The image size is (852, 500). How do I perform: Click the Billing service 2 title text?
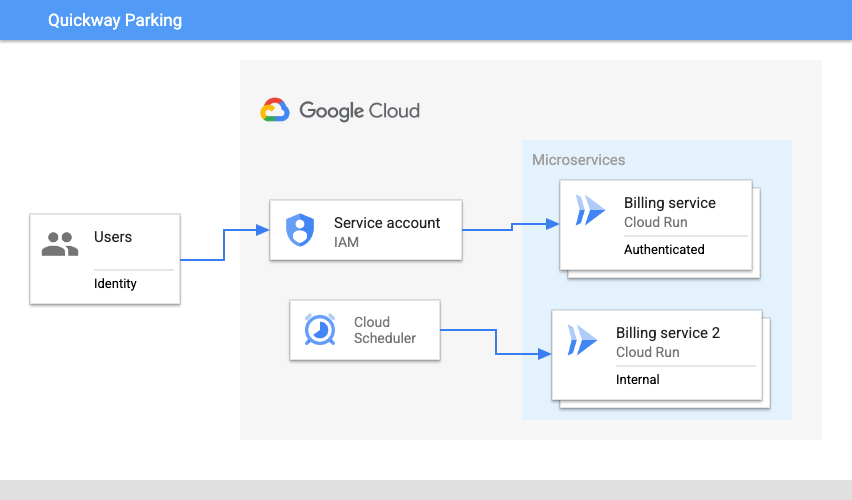click(x=668, y=333)
